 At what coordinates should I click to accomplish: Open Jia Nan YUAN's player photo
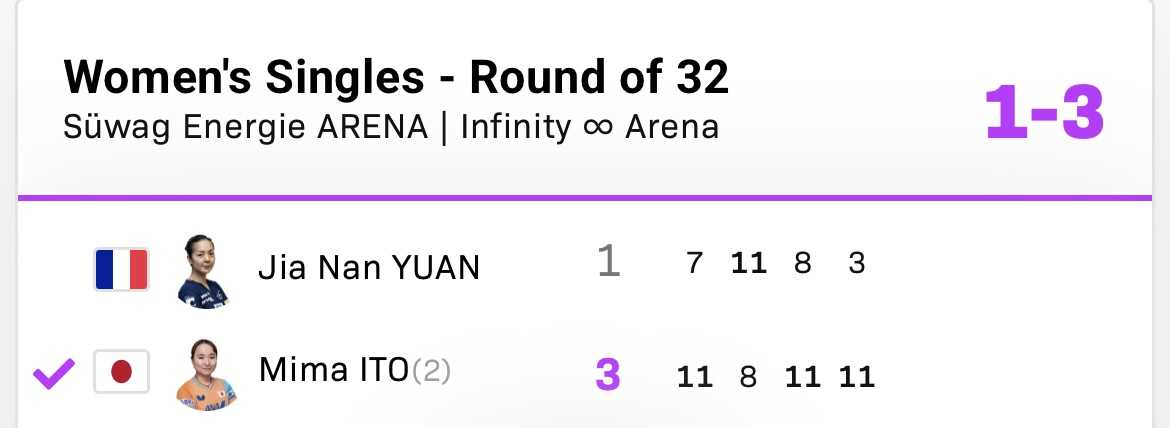click(x=205, y=270)
